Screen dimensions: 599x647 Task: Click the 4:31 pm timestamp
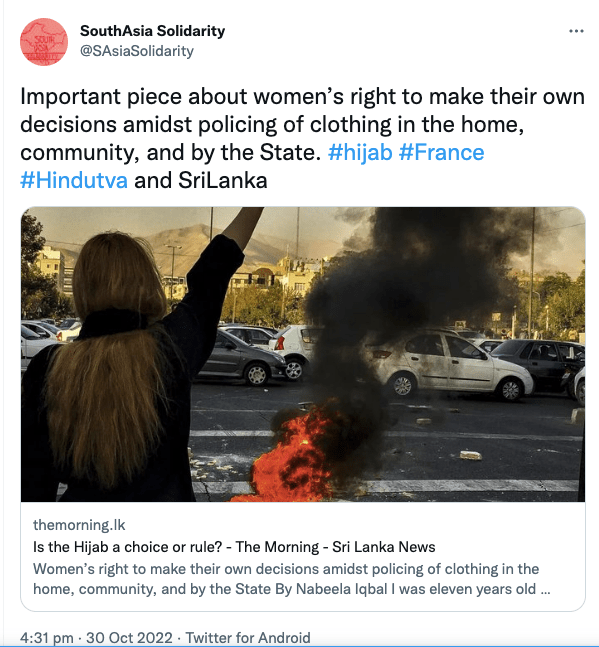tap(47, 638)
